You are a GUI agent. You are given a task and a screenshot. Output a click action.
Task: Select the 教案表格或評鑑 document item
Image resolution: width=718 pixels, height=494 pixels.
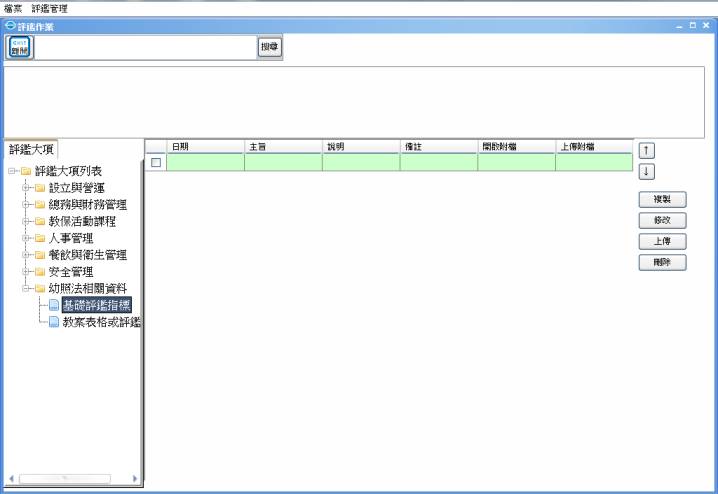[100, 322]
